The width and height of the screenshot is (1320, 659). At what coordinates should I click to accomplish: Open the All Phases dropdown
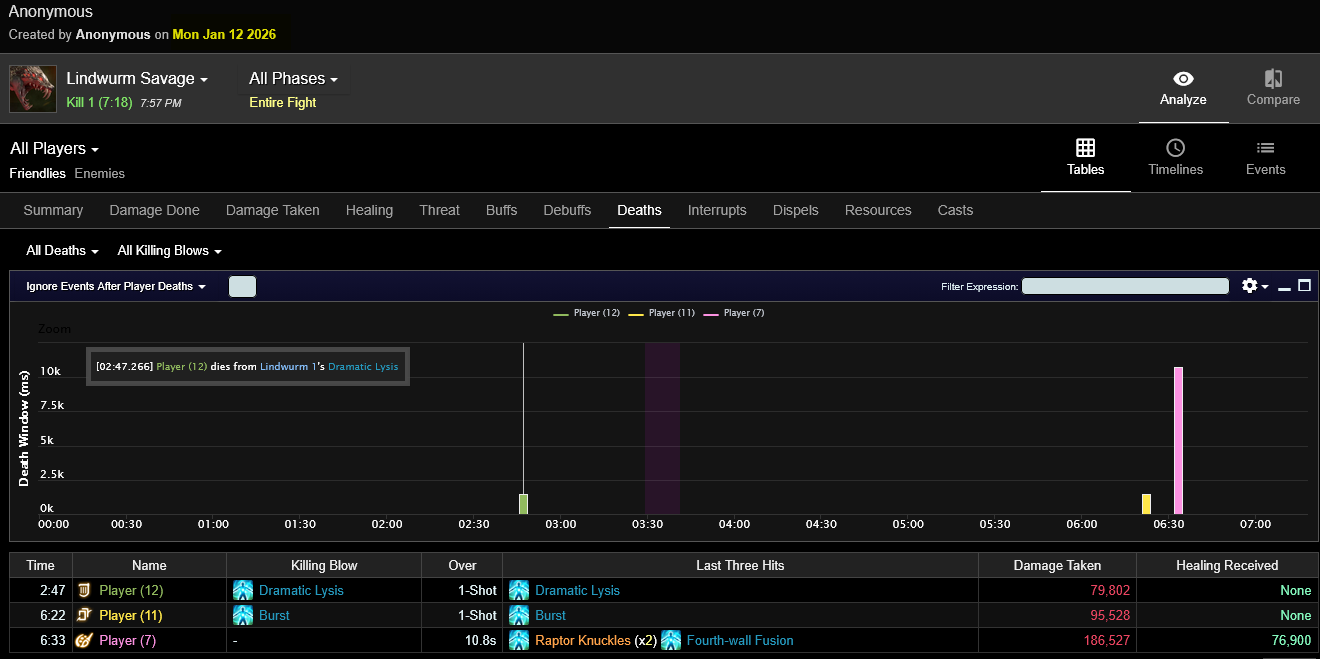[294, 78]
